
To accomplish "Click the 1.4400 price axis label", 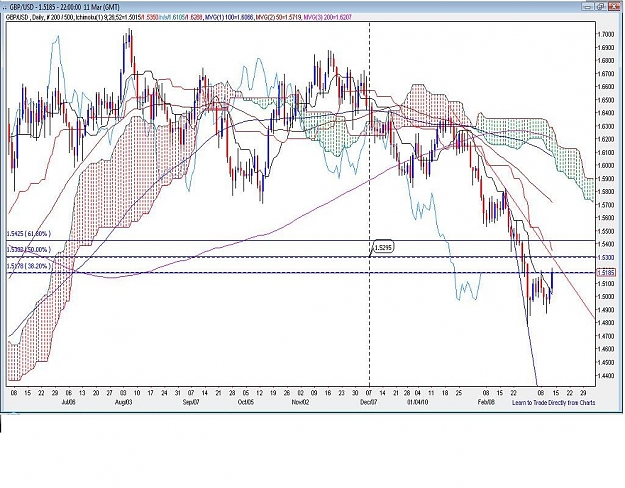I will [606, 376].
